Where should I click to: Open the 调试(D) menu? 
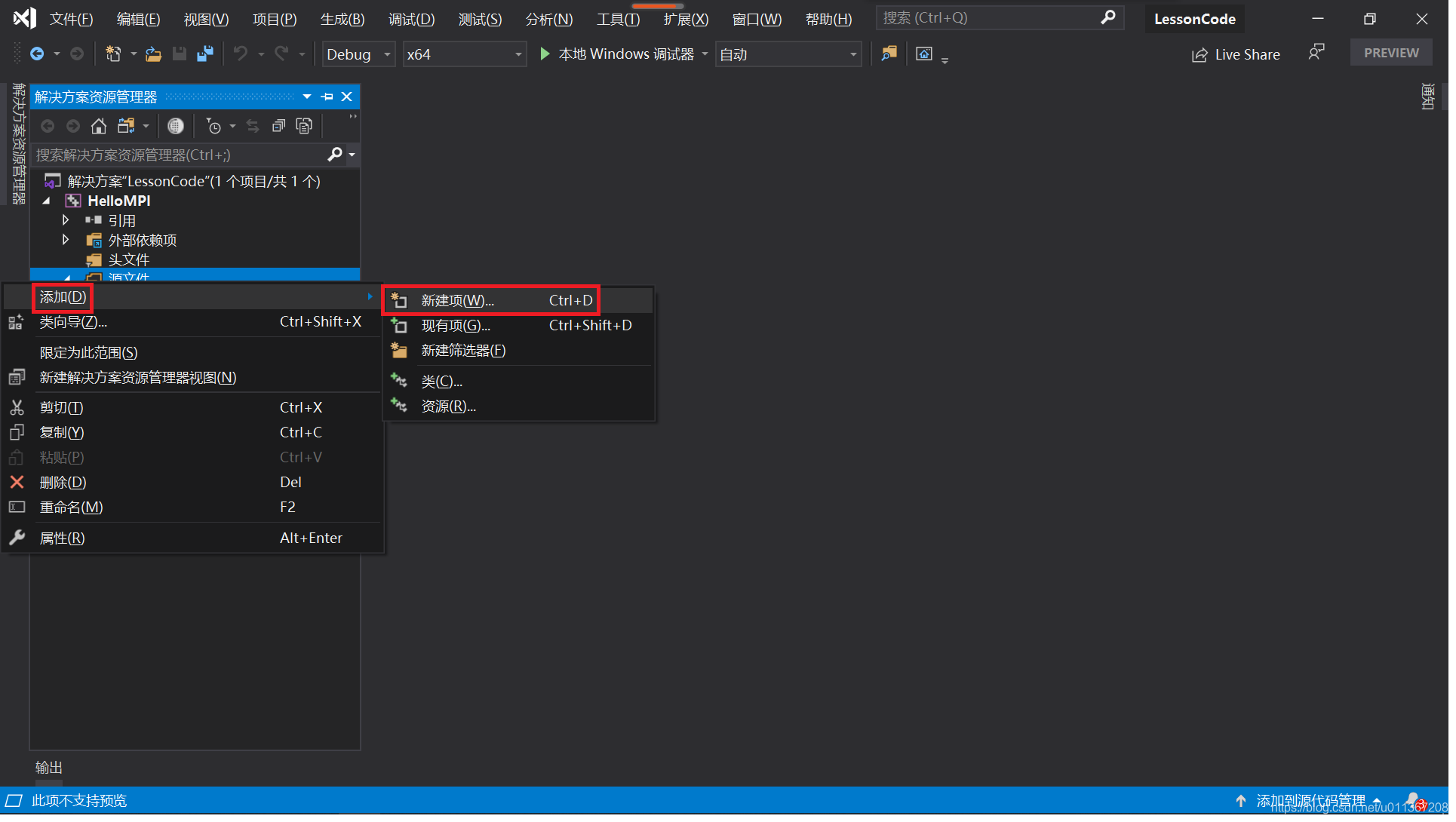411,19
